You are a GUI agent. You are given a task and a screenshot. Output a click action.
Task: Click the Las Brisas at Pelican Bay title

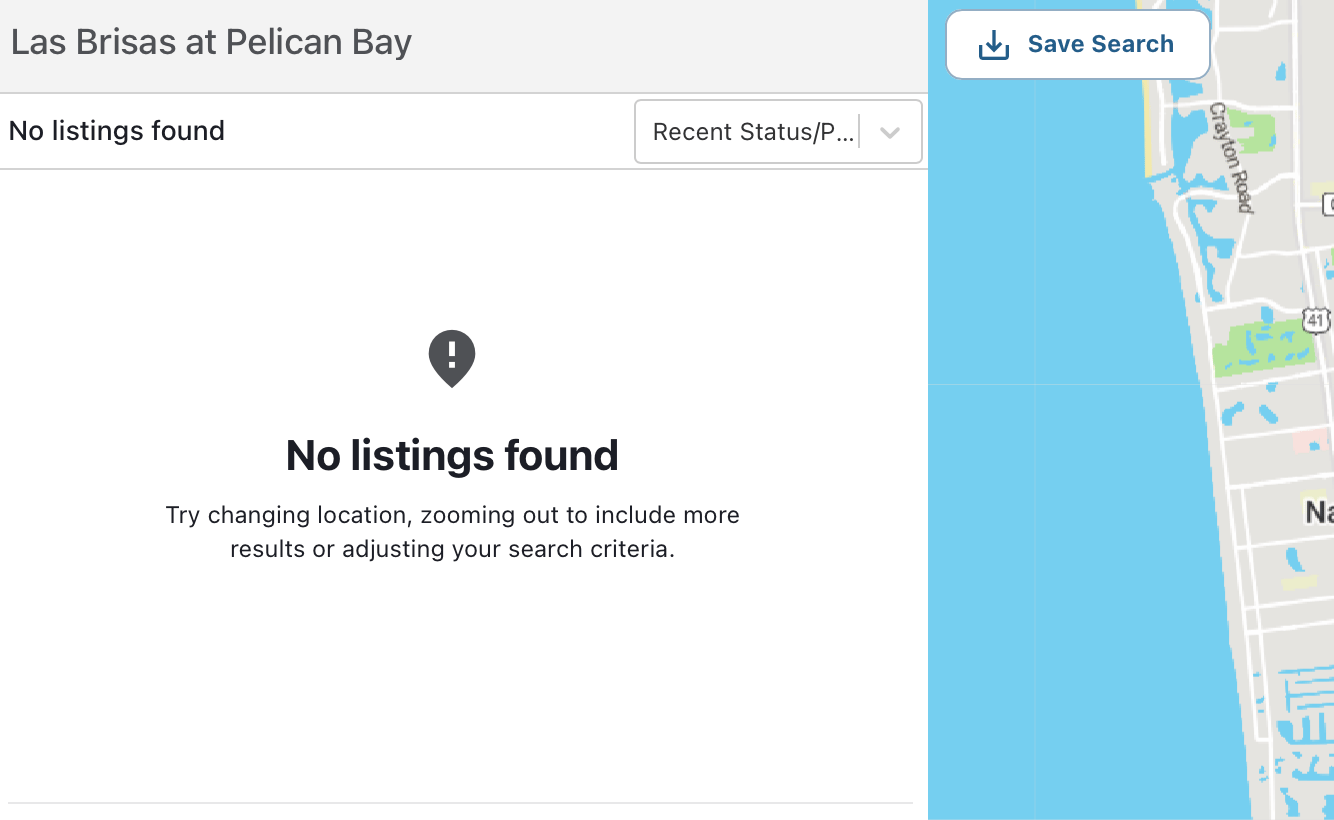pos(211,42)
